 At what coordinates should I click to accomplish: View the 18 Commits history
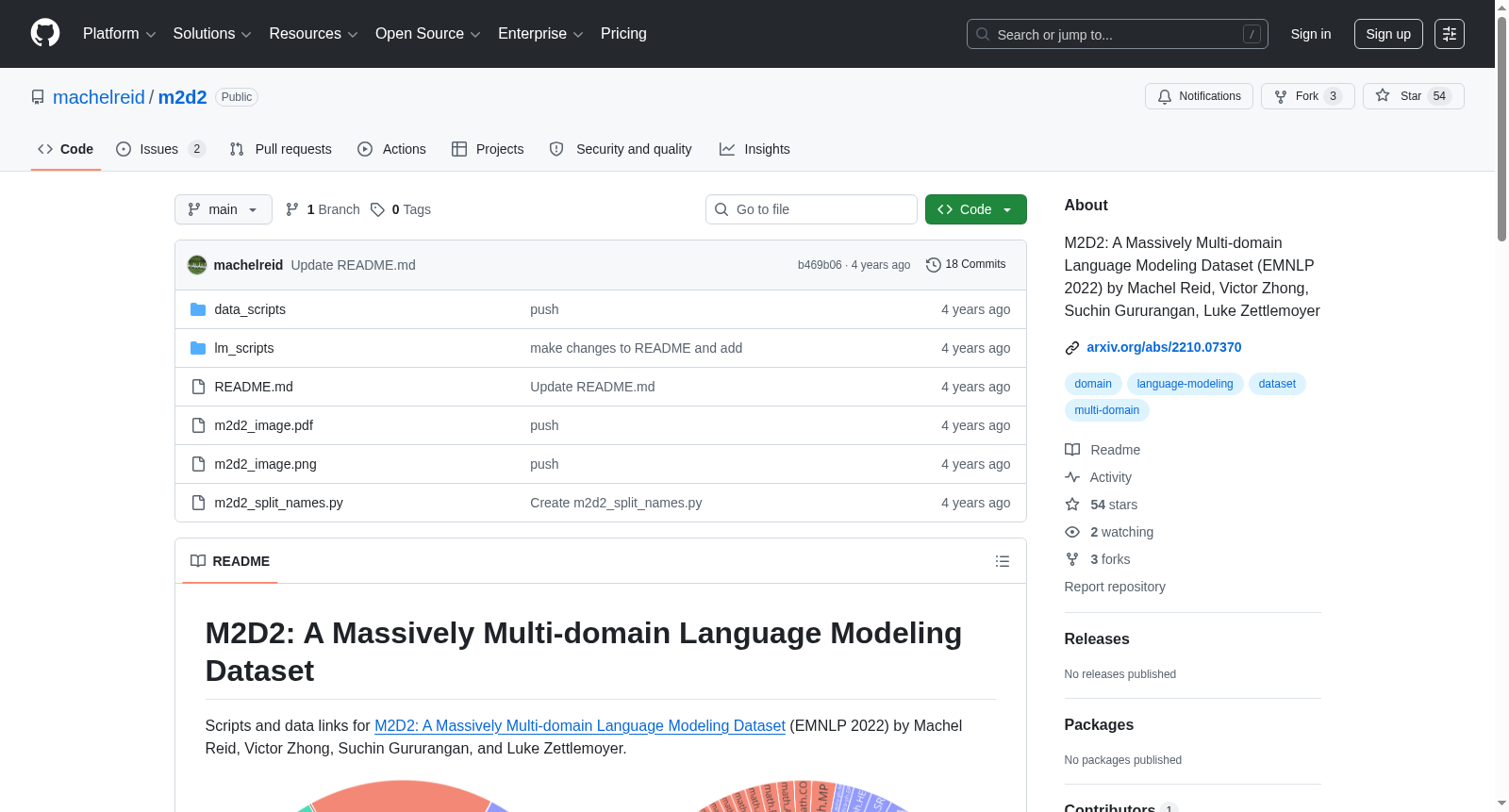(966, 265)
